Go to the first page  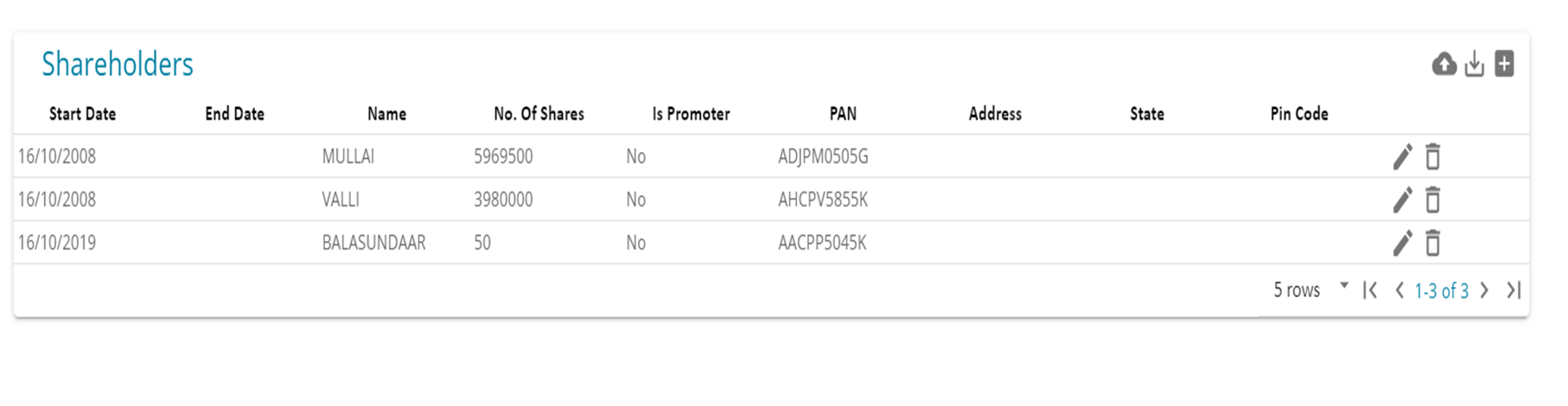1370,290
